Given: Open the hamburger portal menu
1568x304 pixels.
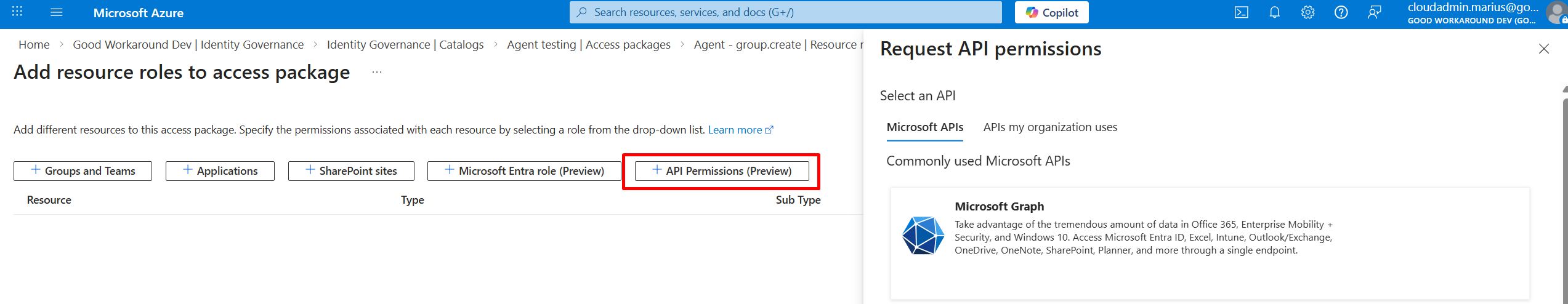Looking at the screenshot, I should click(x=56, y=12).
